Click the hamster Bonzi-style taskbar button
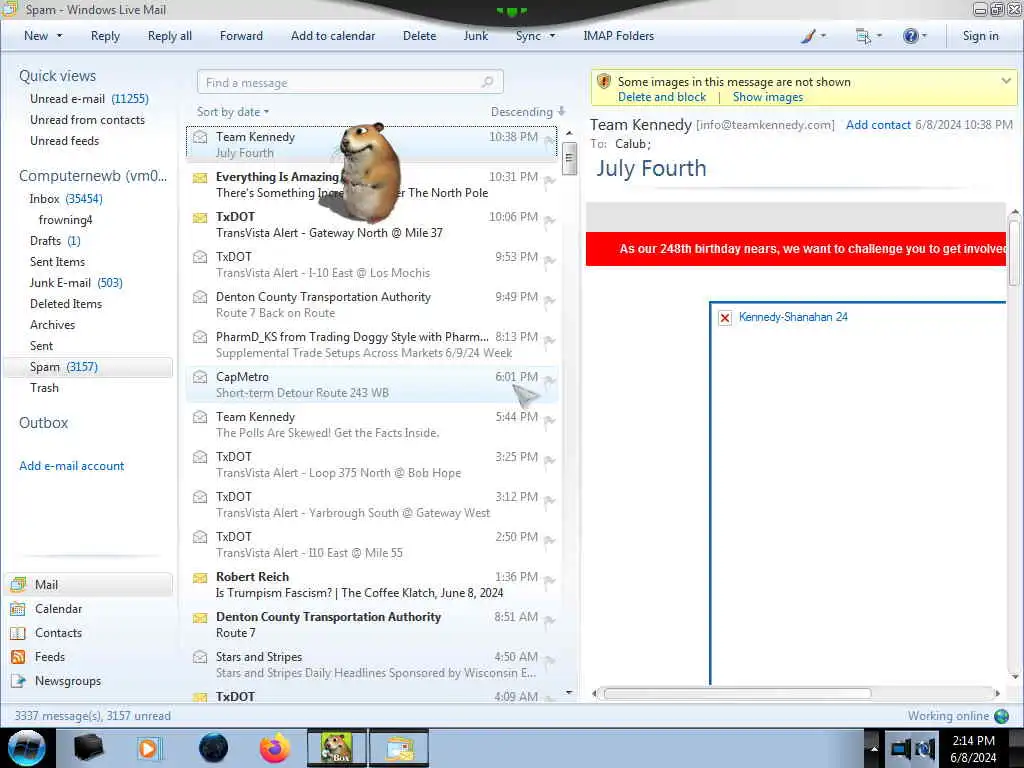Image resolution: width=1024 pixels, height=768 pixels. coord(337,748)
